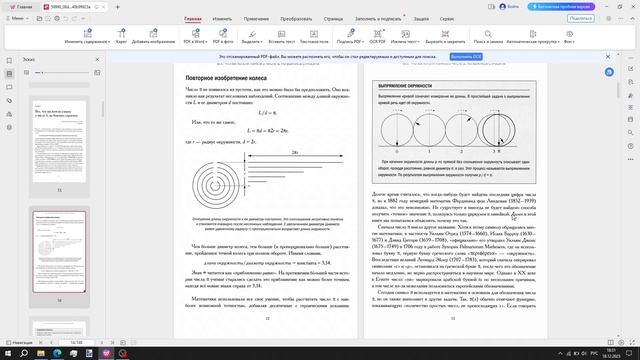Click the Windows Start button
The width and height of the screenshot is (640, 360).
8,353
